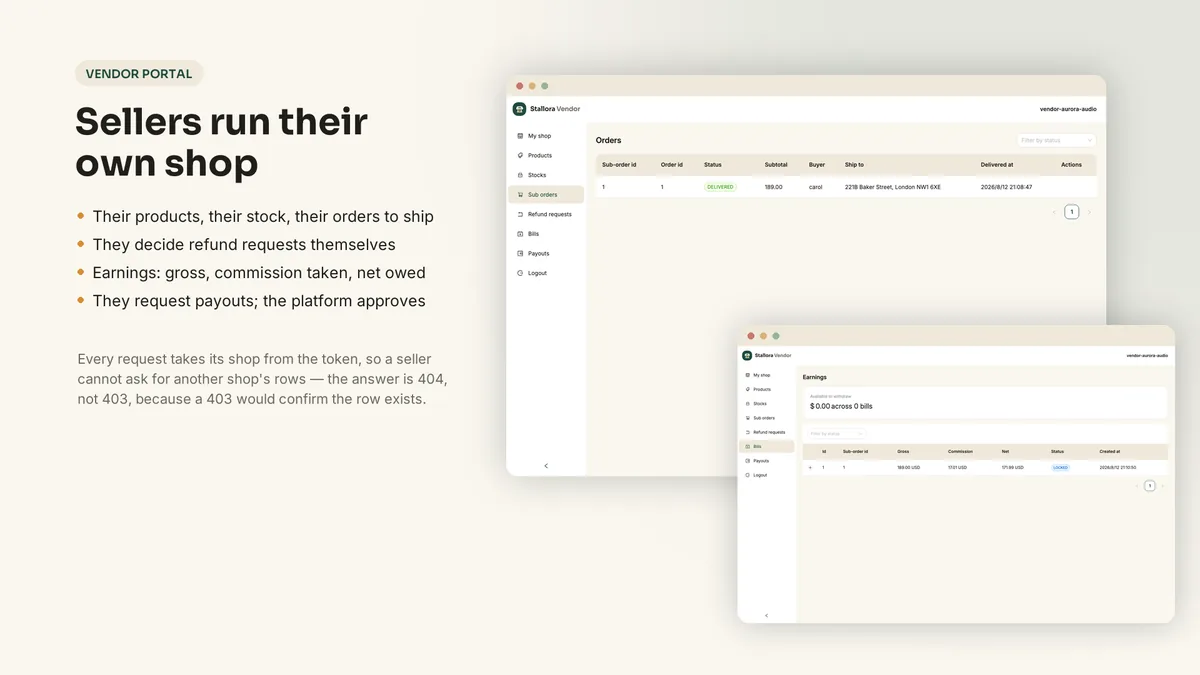Click delivered time 2026/8/12 21:08:47

(1006, 187)
